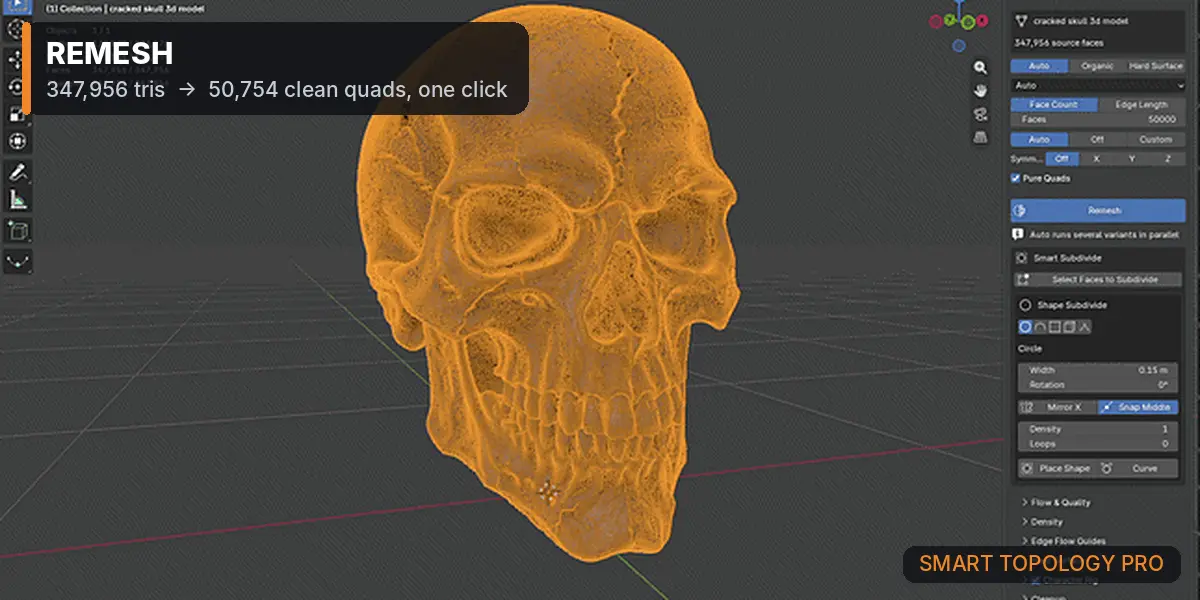Choose the Circle shape icon
The height and width of the screenshot is (600, 1200).
click(x=1025, y=327)
